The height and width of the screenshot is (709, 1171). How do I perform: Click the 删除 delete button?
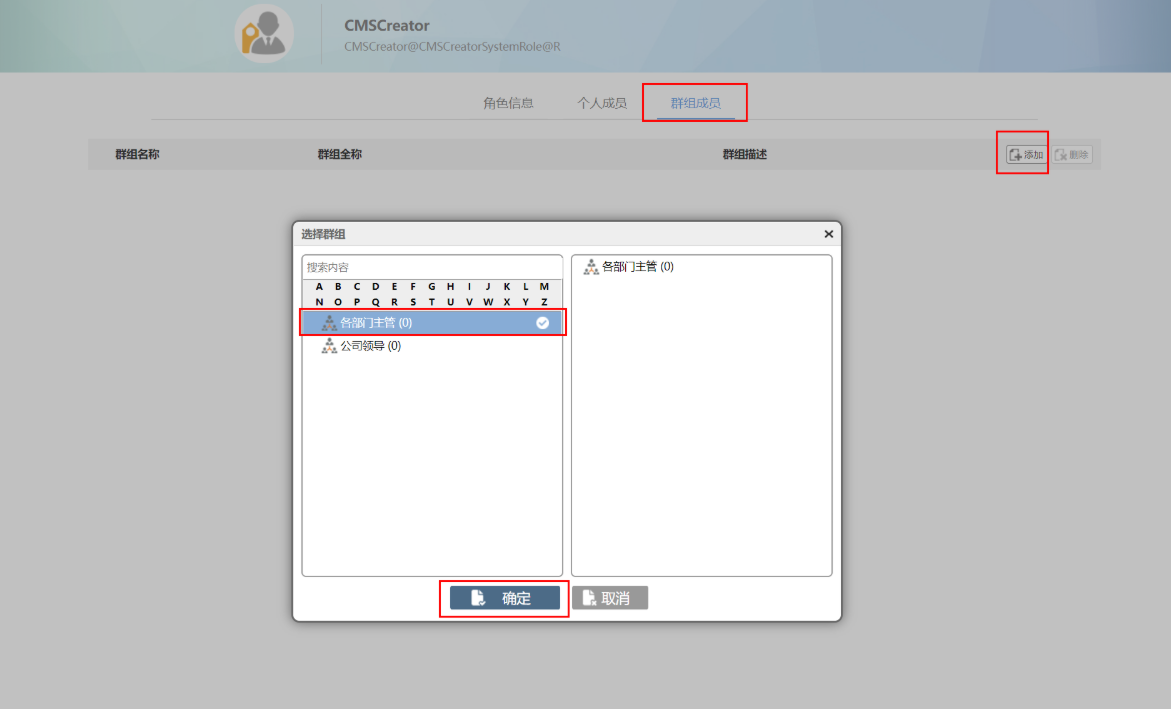(x=1072, y=155)
